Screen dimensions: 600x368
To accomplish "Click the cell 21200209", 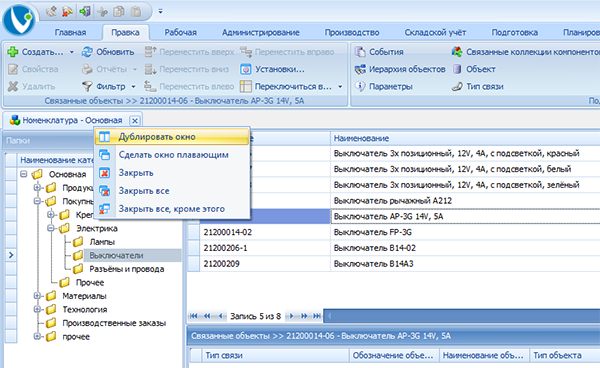I will point(265,264).
